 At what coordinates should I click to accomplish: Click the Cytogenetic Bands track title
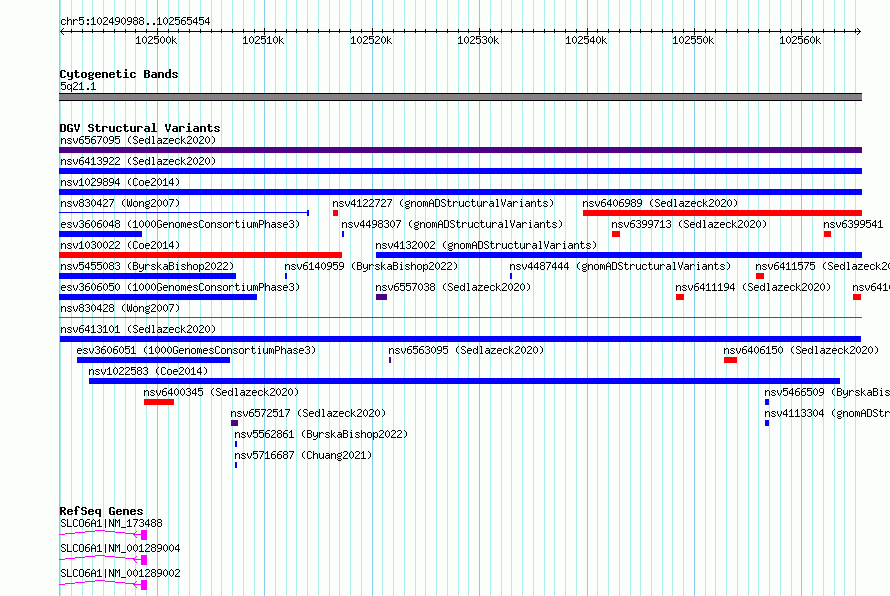pyautogui.click(x=119, y=74)
